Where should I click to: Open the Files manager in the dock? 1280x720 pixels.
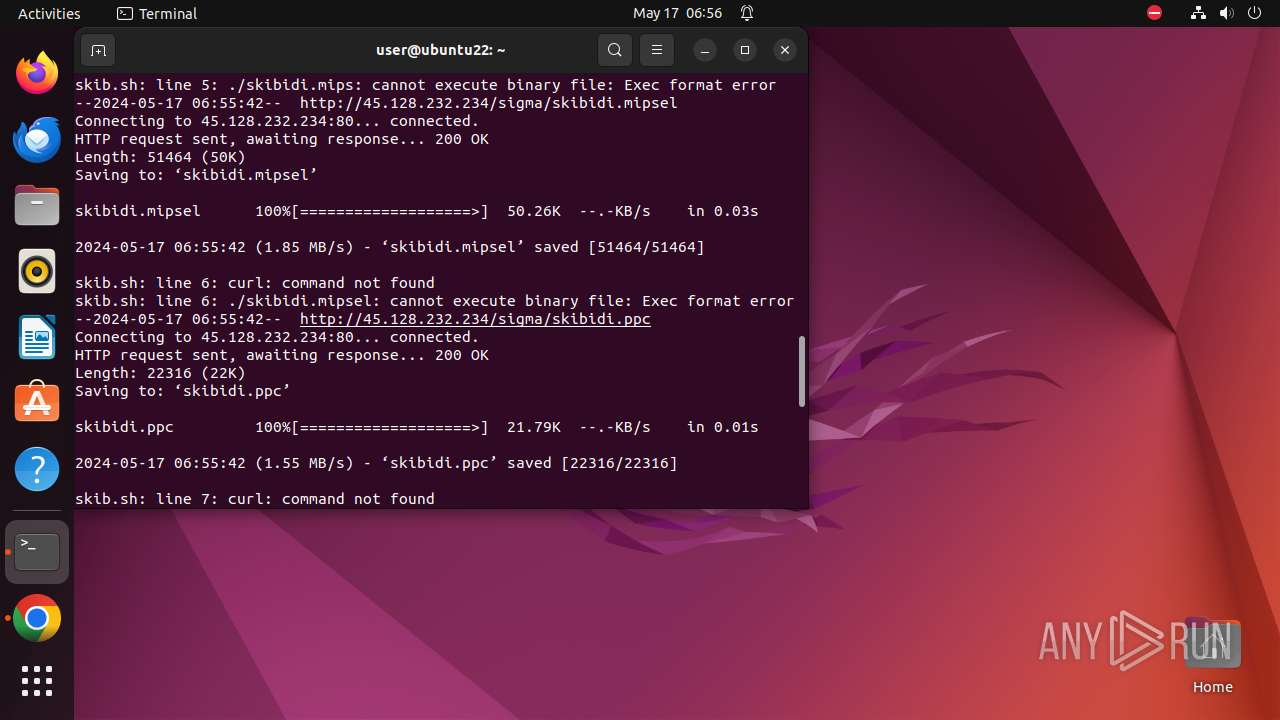coord(37,206)
